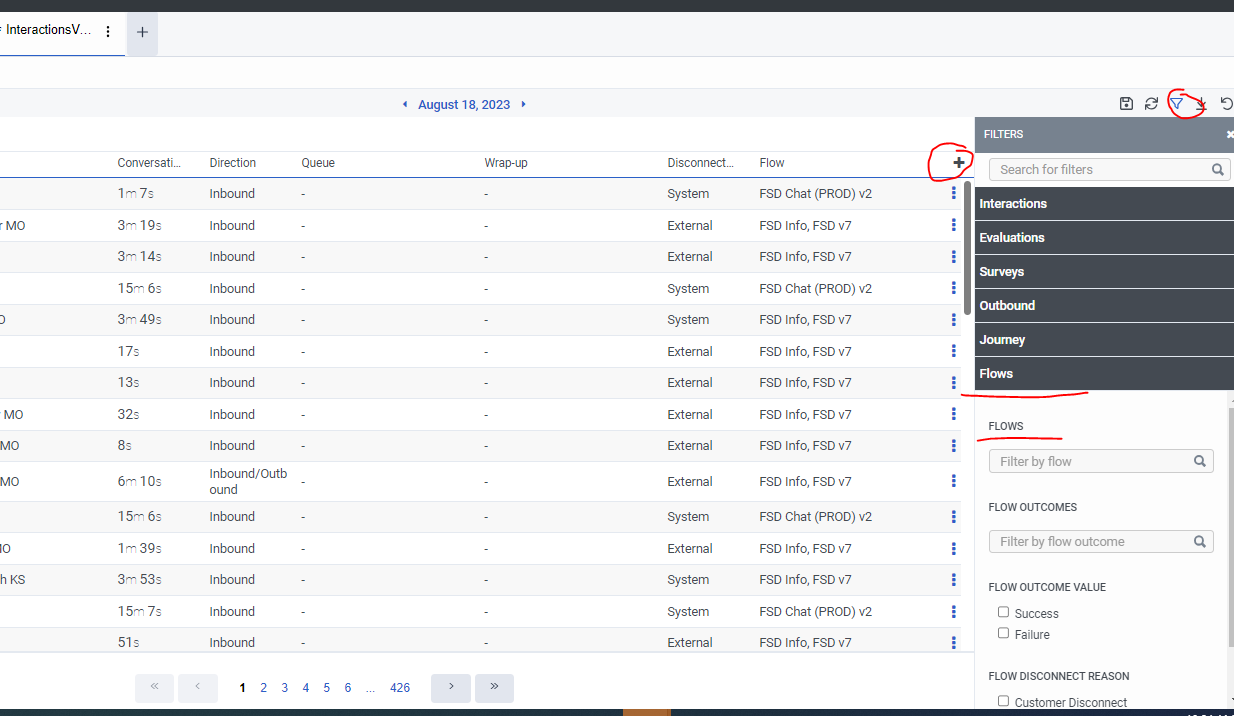Open row menu for 17s interaction
The image size is (1234, 716).
tap(954, 352)
